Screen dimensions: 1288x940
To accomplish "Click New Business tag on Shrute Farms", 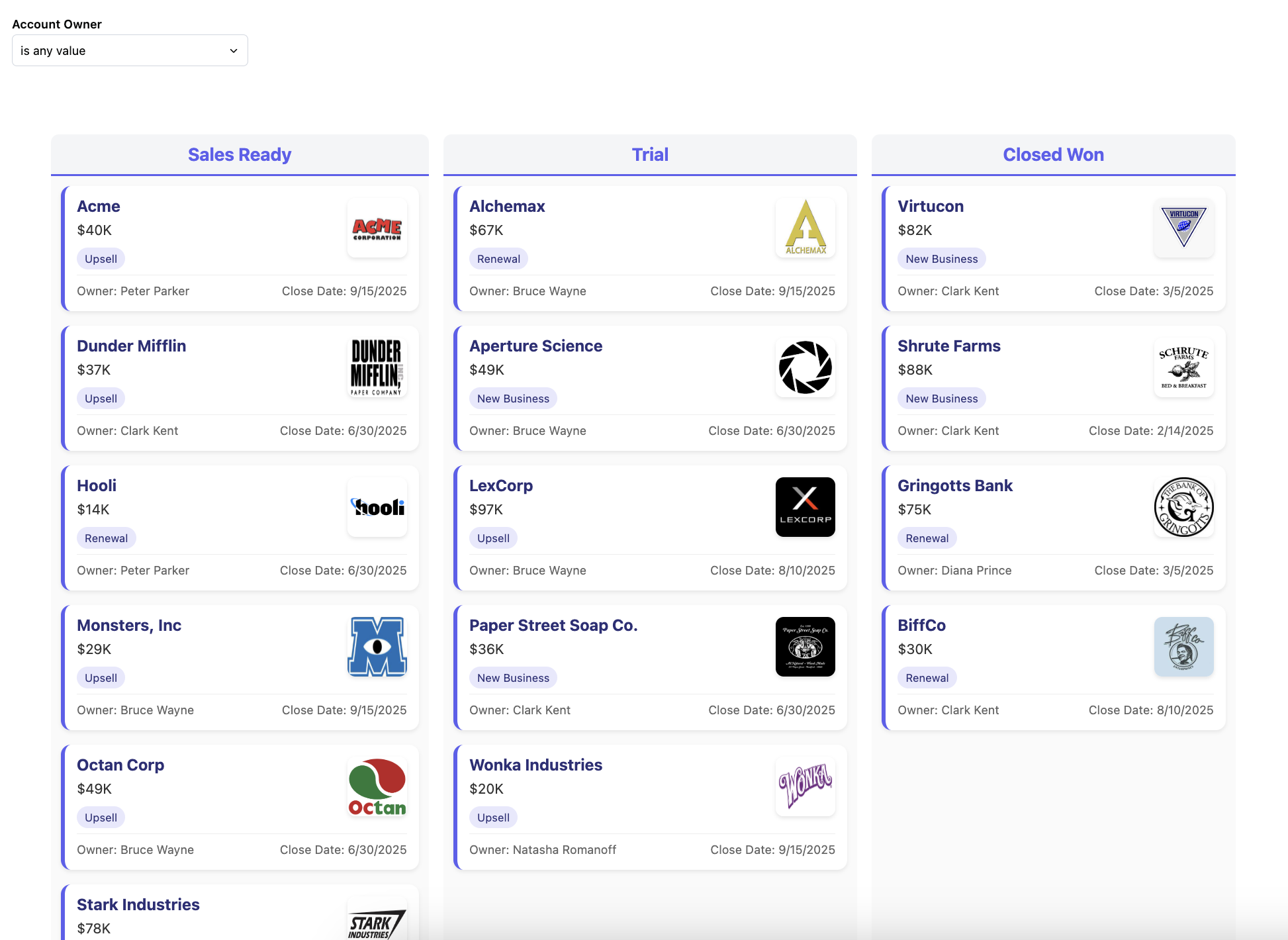I will (x=941, y=399).
